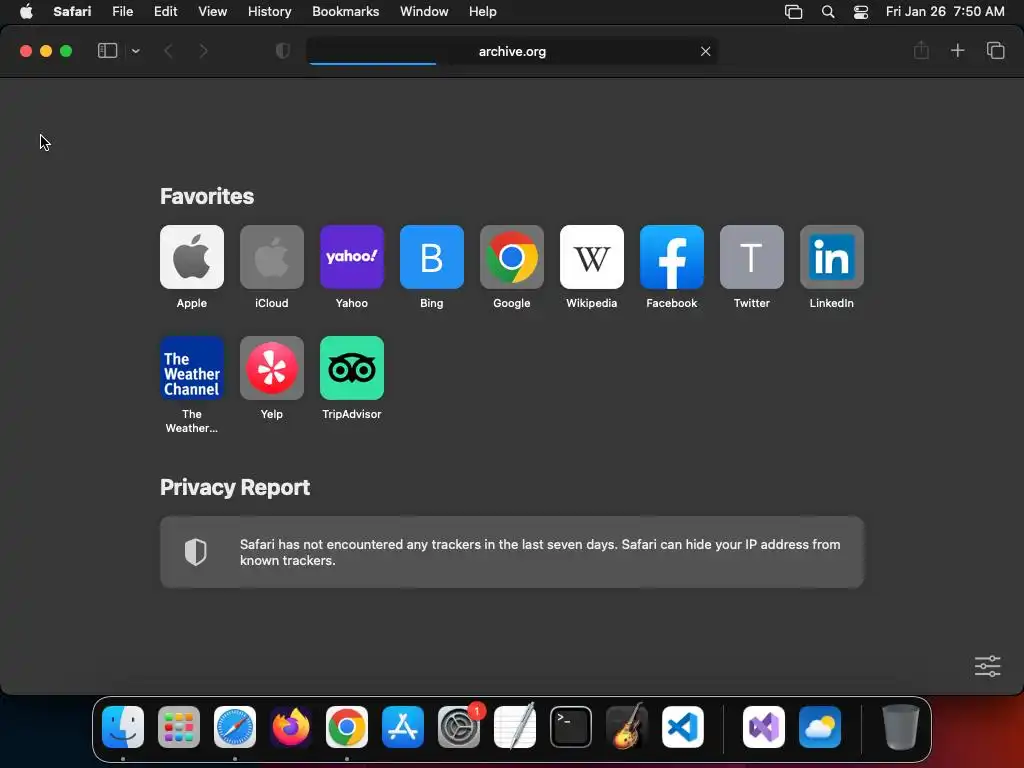The image size is (1024, 768).
Task: Open the Bookmarks menu
Action: point(345,12)
